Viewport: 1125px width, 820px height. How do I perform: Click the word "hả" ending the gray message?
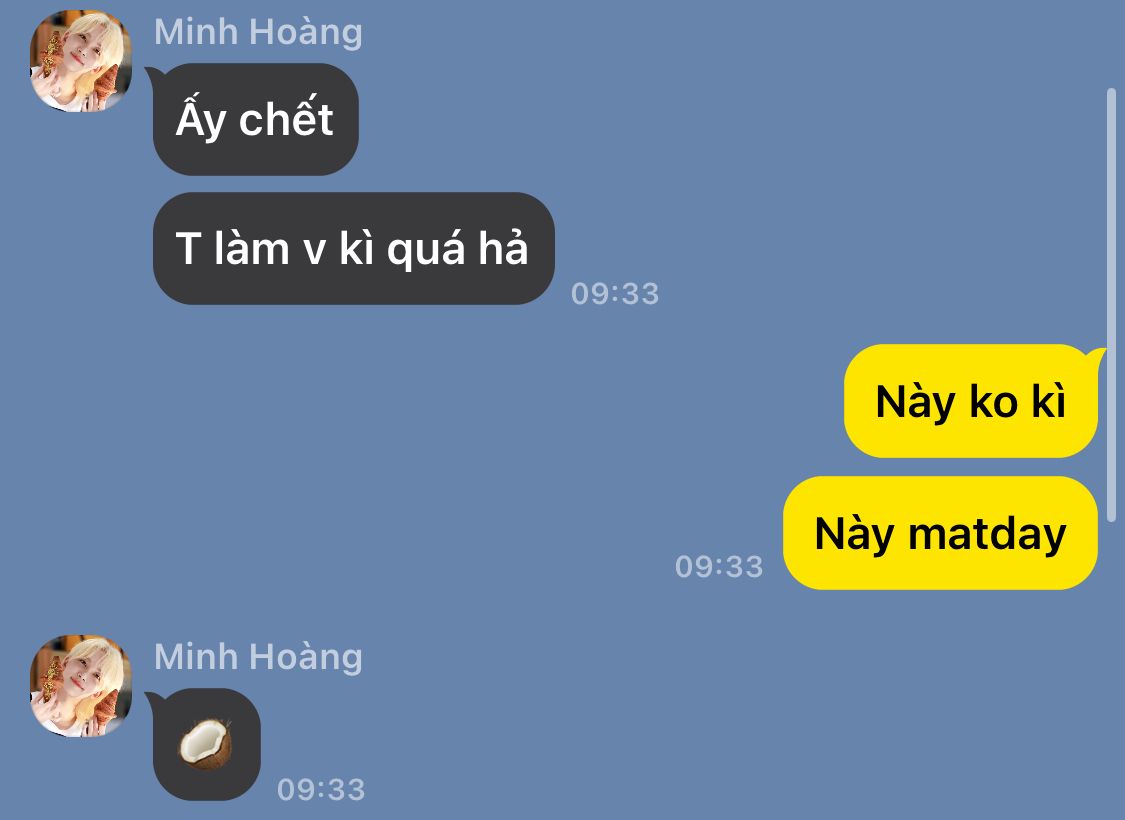504,248
